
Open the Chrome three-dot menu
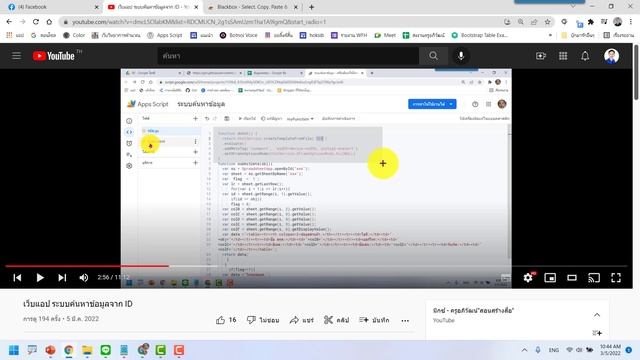(x=631, y=22)
